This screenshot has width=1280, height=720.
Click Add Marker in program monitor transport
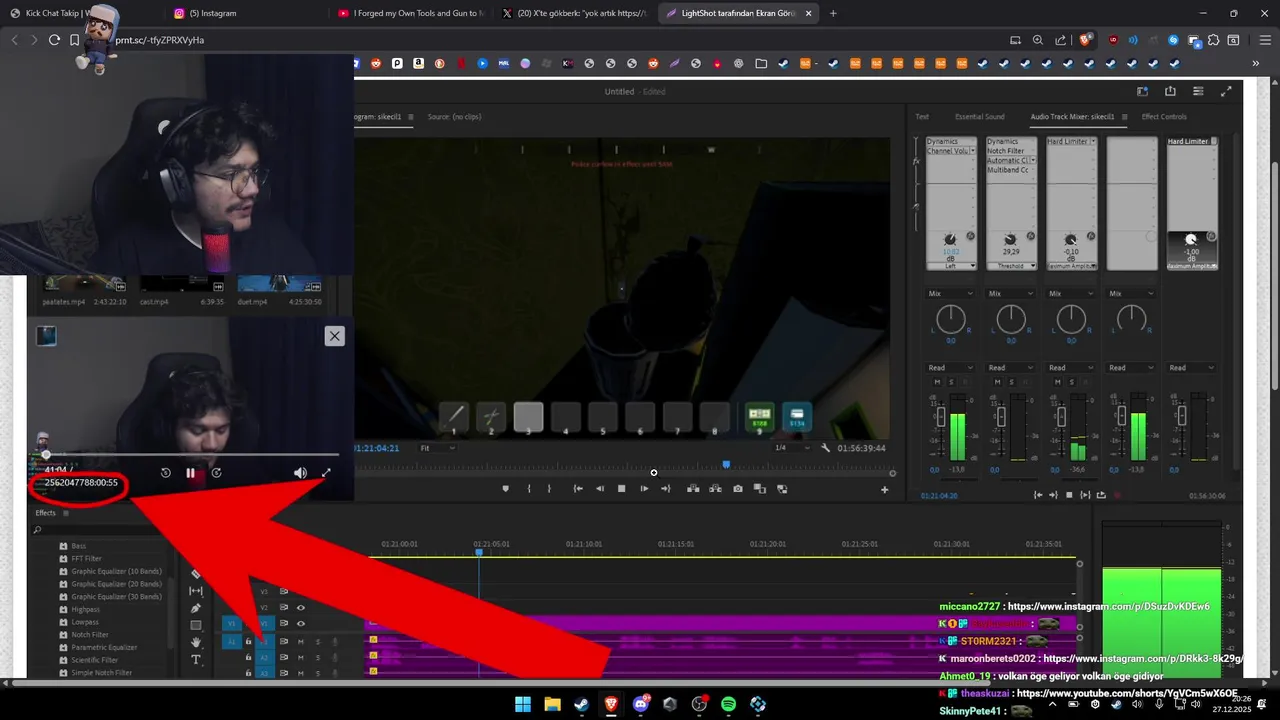(505, 489)
